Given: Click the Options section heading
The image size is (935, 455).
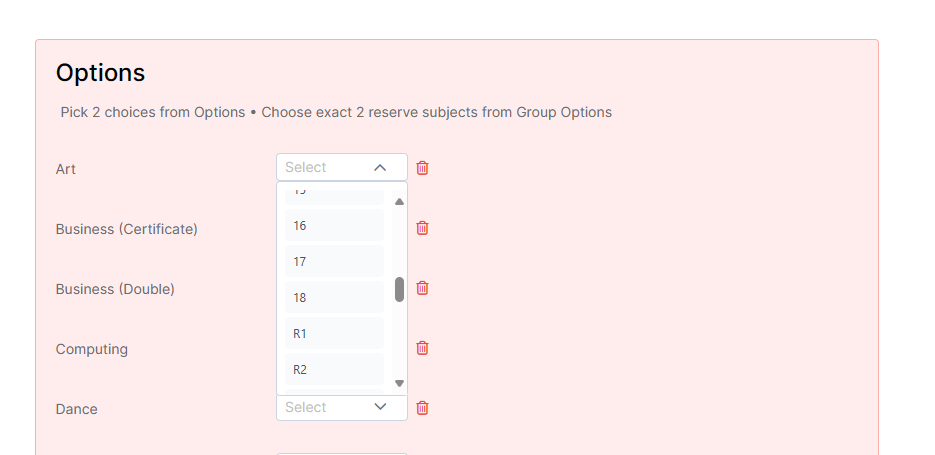Looking at the screenshot, I should coord(100,73).
